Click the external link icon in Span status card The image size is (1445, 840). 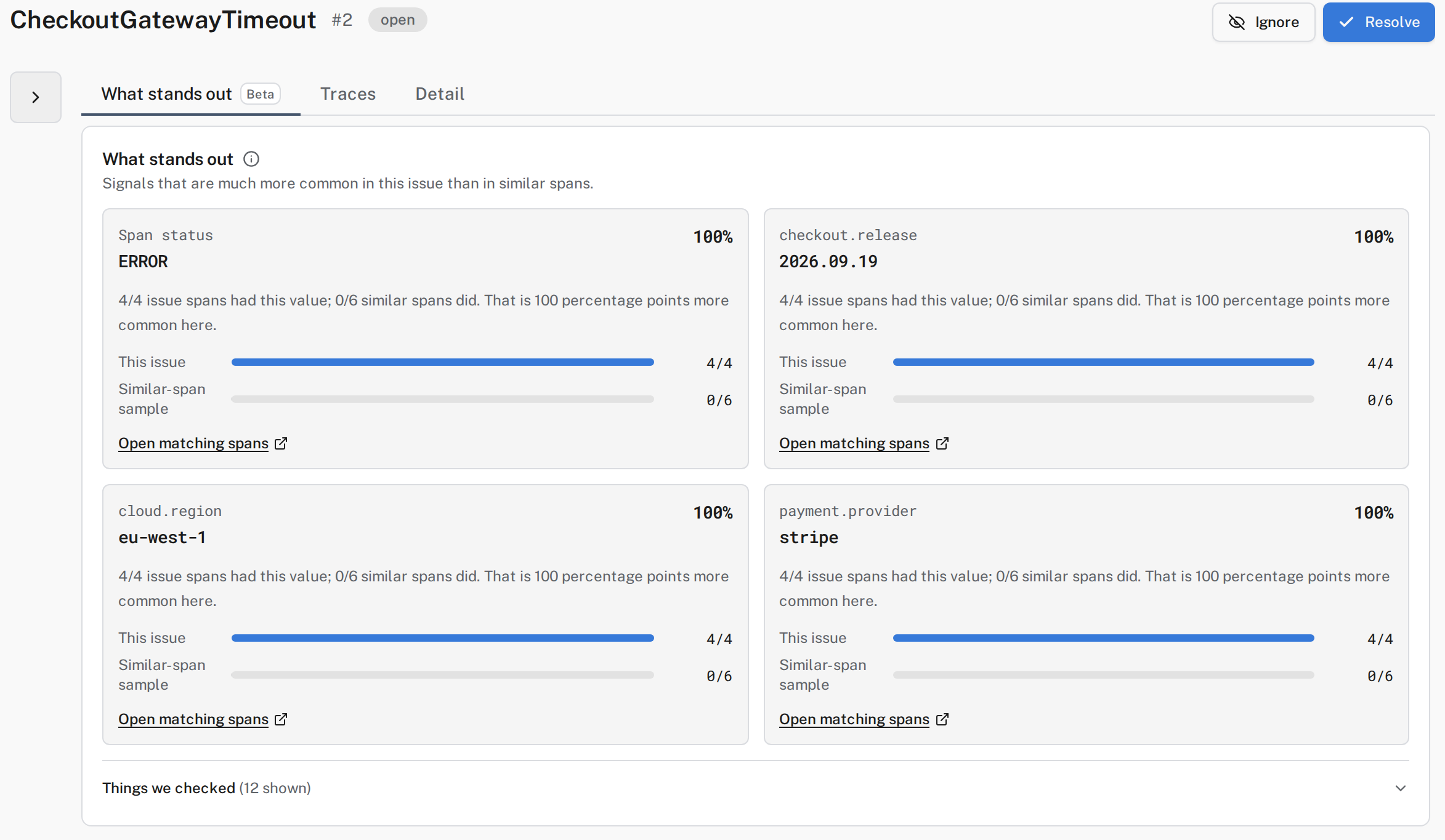281,443
